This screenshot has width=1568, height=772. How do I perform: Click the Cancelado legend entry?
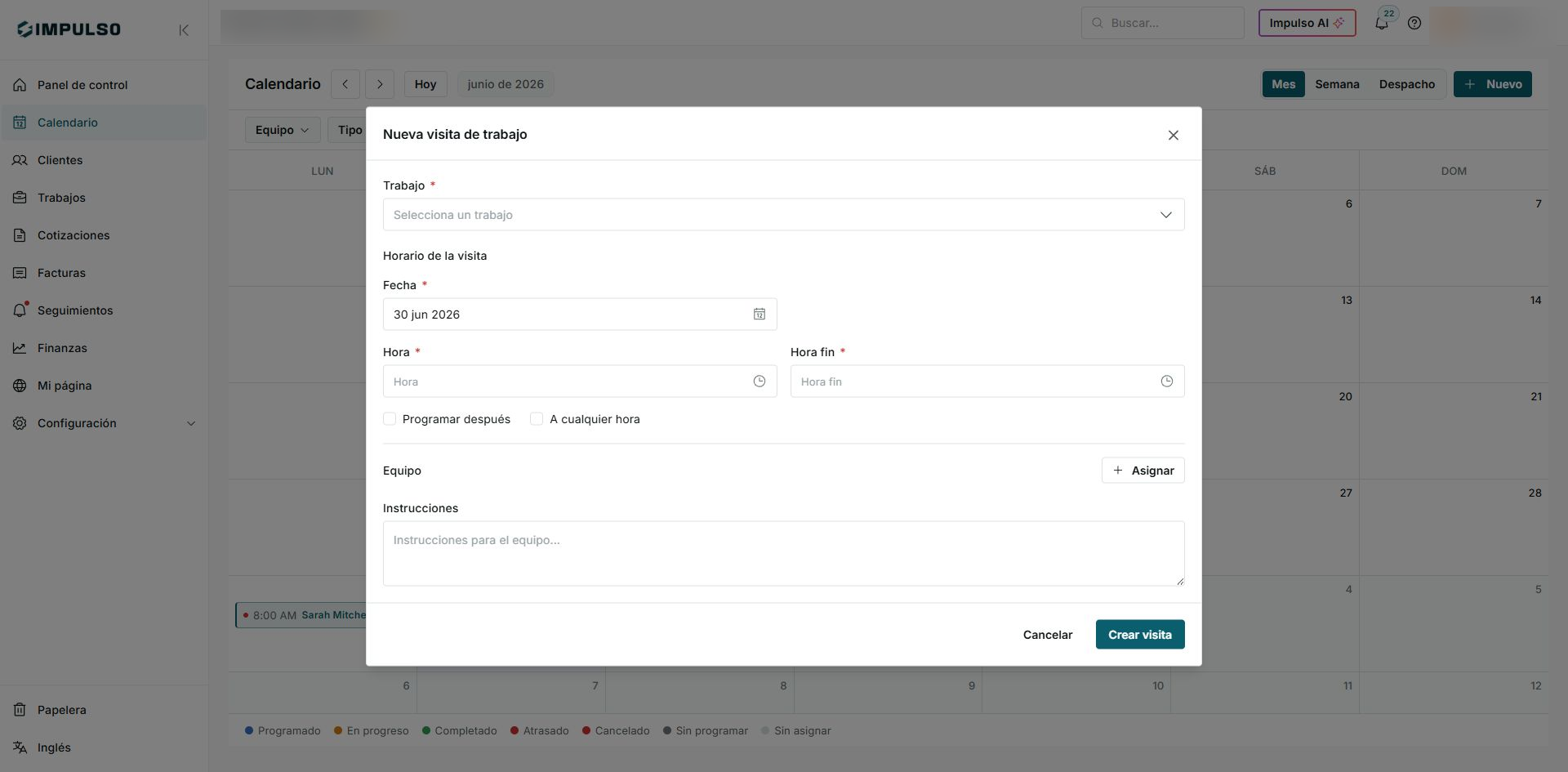click(616, 730)
